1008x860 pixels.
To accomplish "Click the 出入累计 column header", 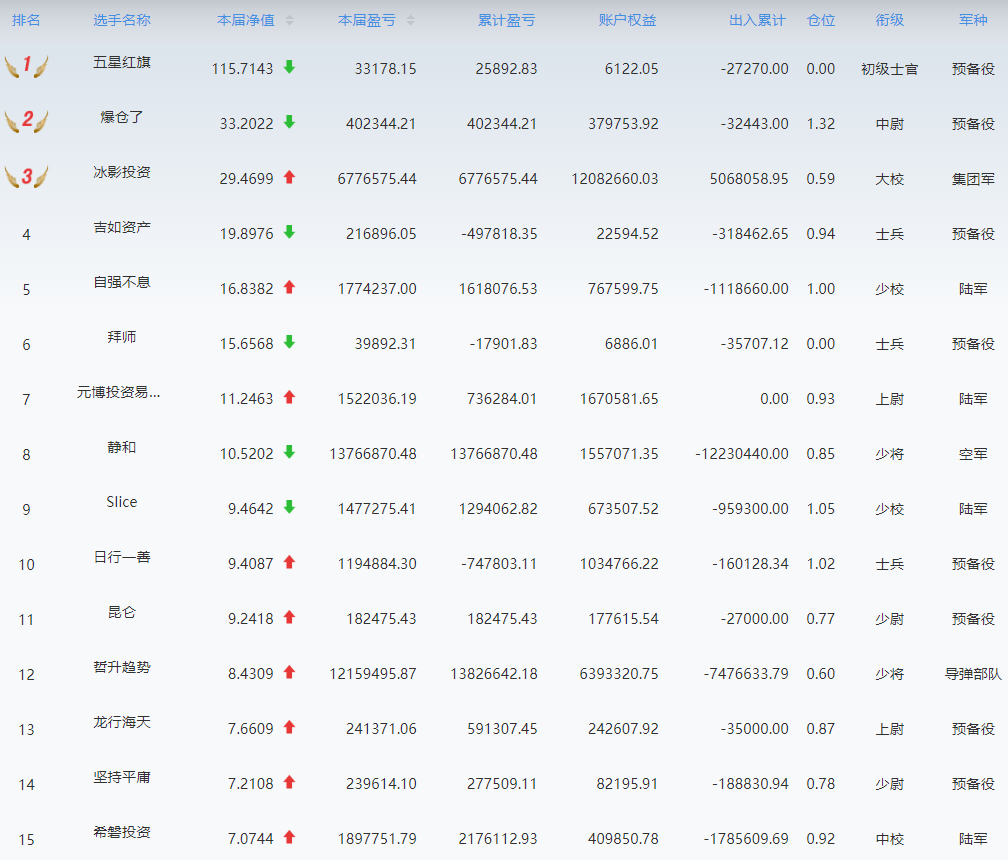I will [757, 21].
